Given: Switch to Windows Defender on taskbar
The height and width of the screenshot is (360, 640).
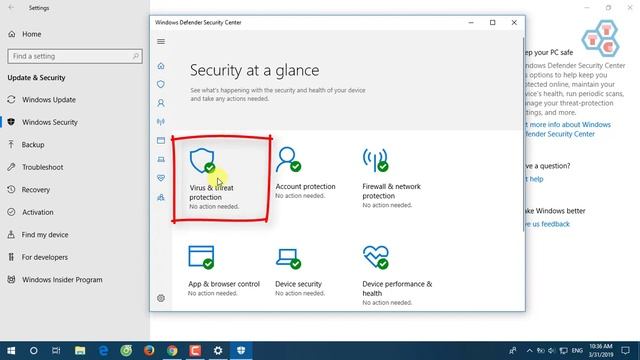Looking at the screenshot, I should point(241,351).
